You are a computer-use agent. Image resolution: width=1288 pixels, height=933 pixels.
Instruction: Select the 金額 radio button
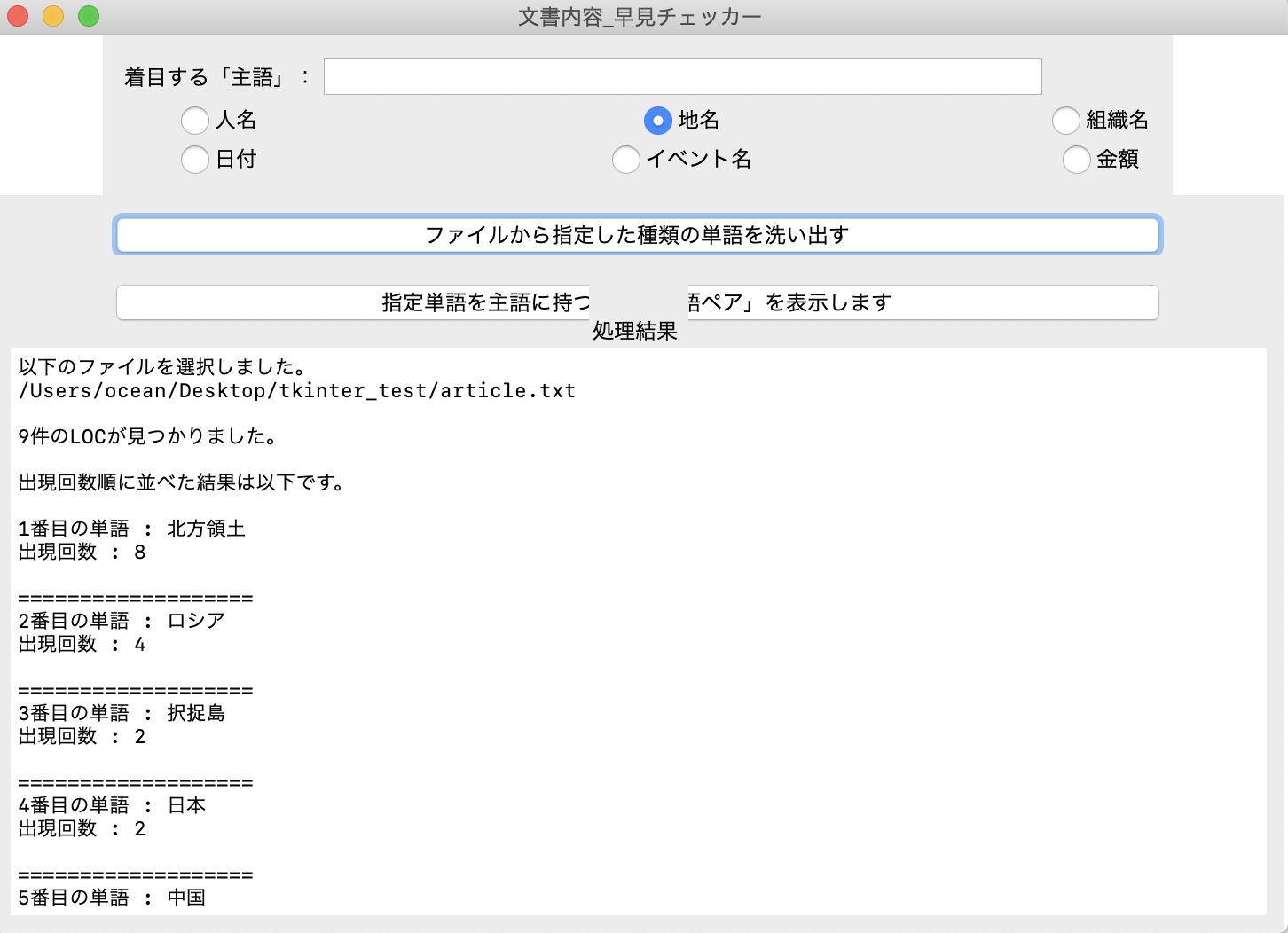click(x=1077, y=160)
